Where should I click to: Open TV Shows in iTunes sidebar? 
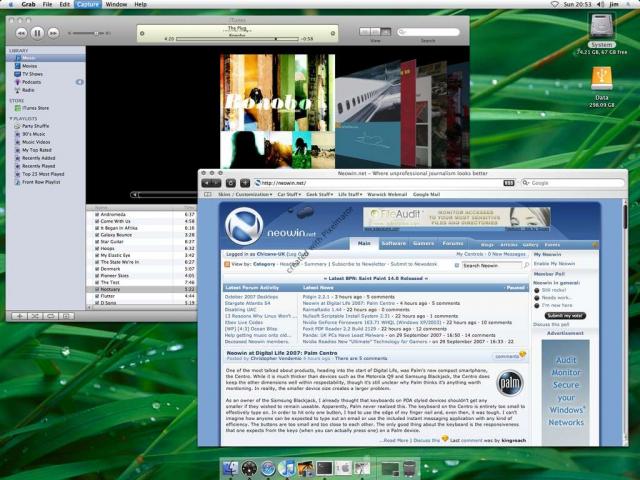[x=32, y=74]
